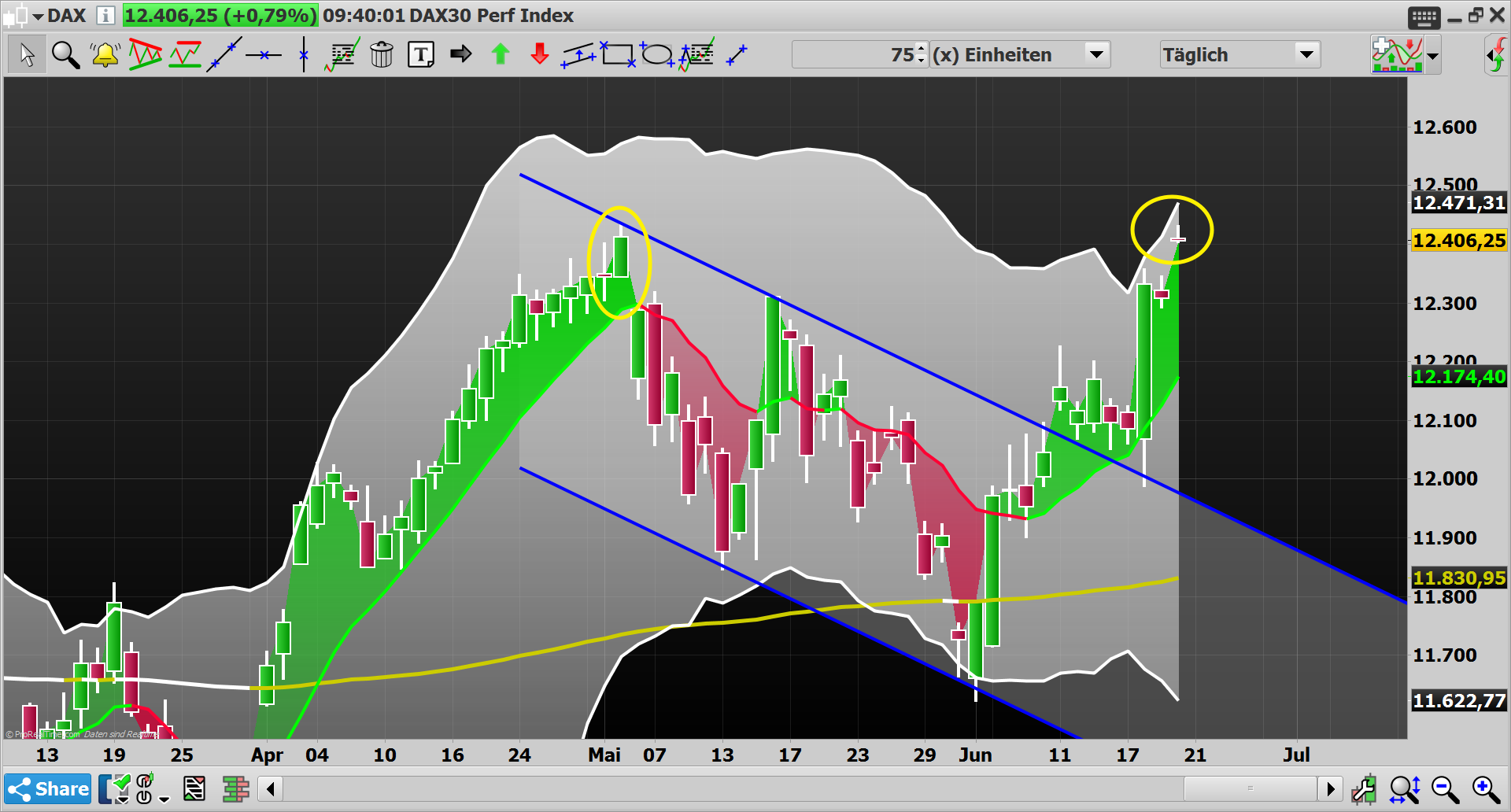Click the 11.622,77 lower band label

pos(1459,701)
